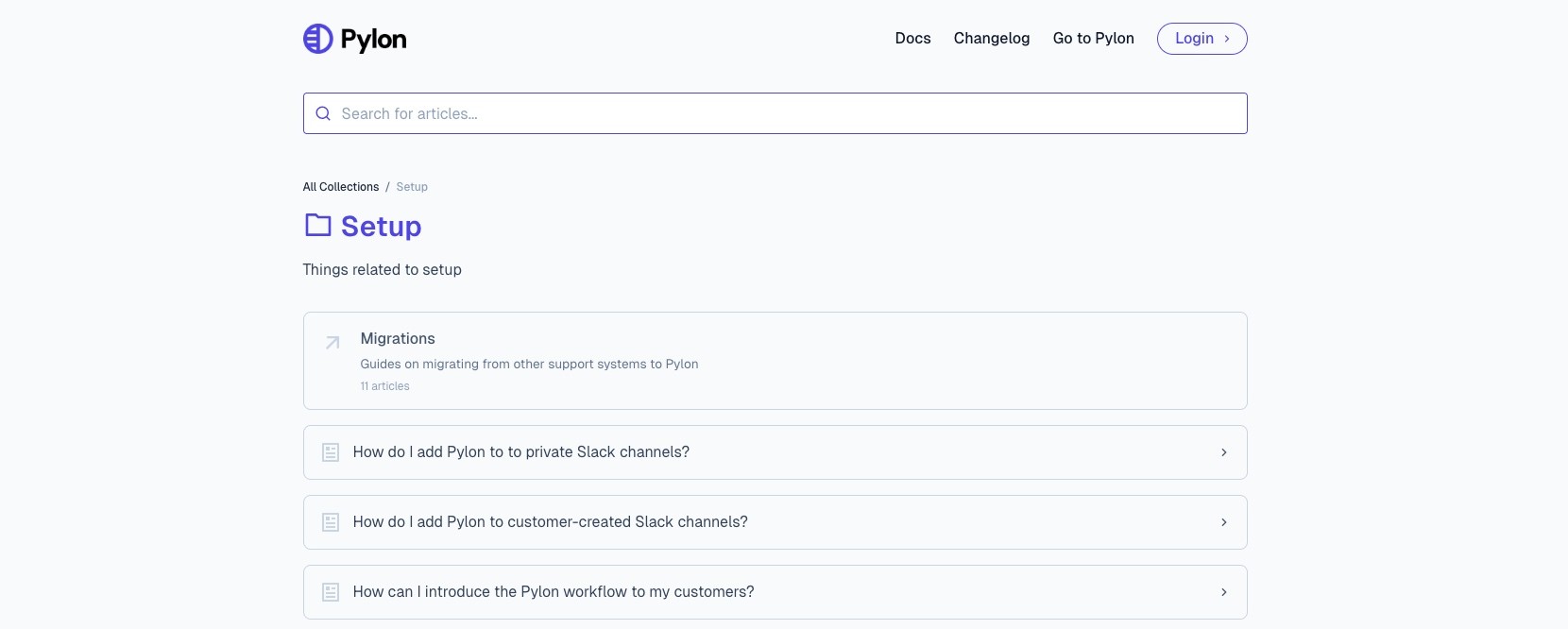Click the search magnifier icon
Screen dimensions: 1568x629
(x=323, y=113)
